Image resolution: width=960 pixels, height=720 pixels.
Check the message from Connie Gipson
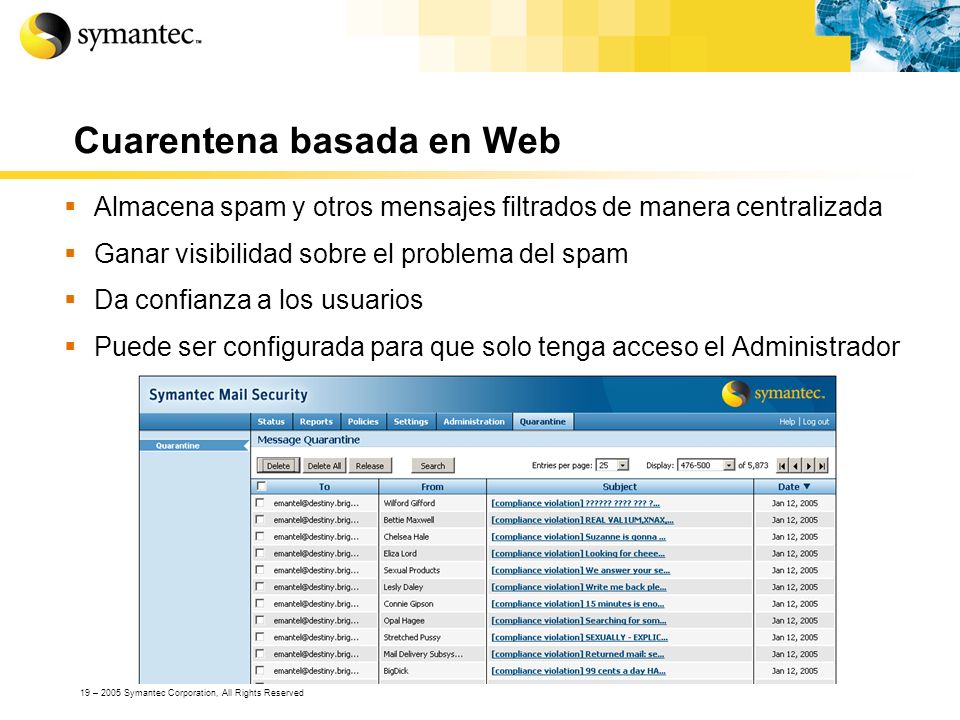coord(260,604)
